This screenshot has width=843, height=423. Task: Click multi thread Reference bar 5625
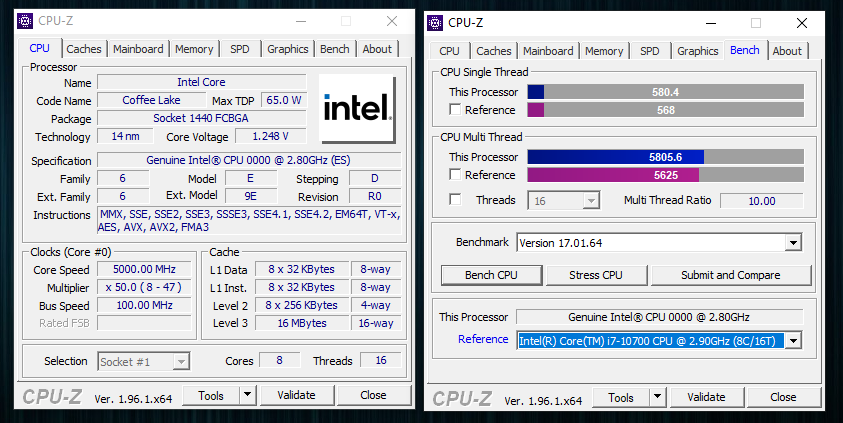point(666,175)
